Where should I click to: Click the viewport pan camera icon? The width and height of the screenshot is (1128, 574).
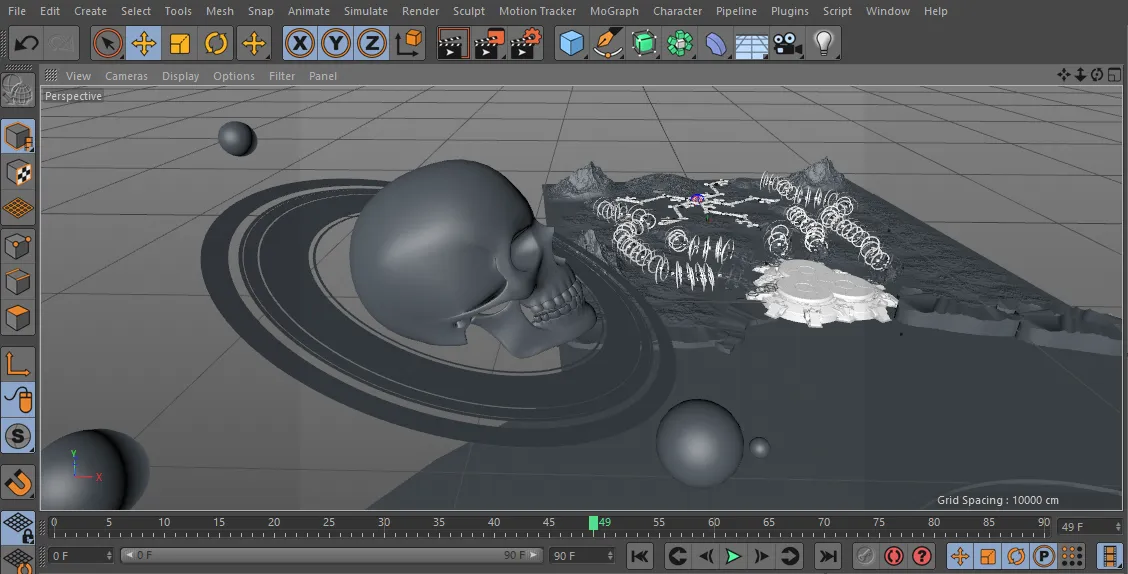(x=1064, y=75)
